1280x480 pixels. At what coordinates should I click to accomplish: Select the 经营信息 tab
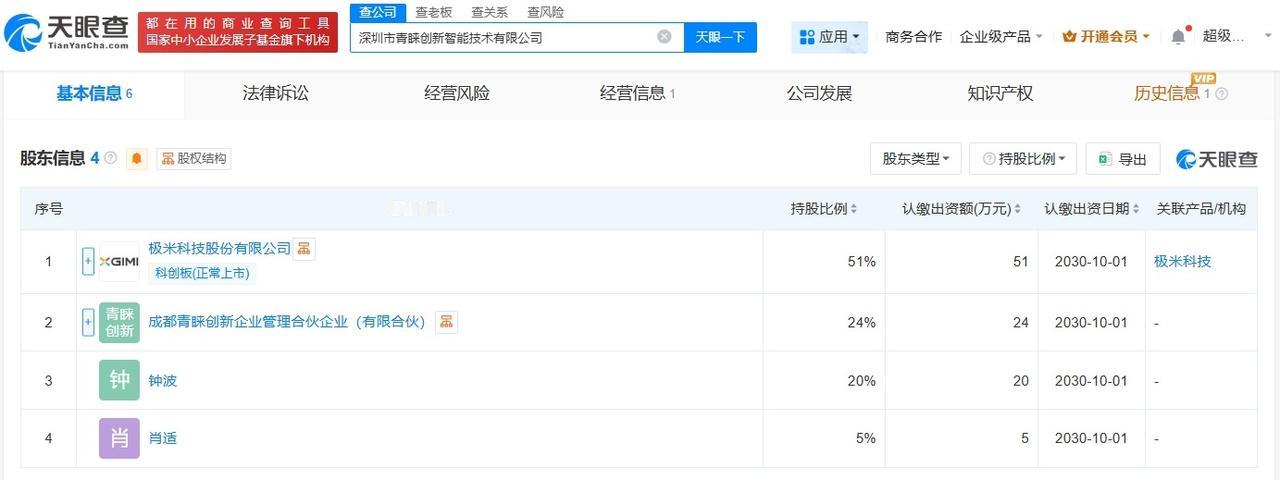click(x=637, y=94)
